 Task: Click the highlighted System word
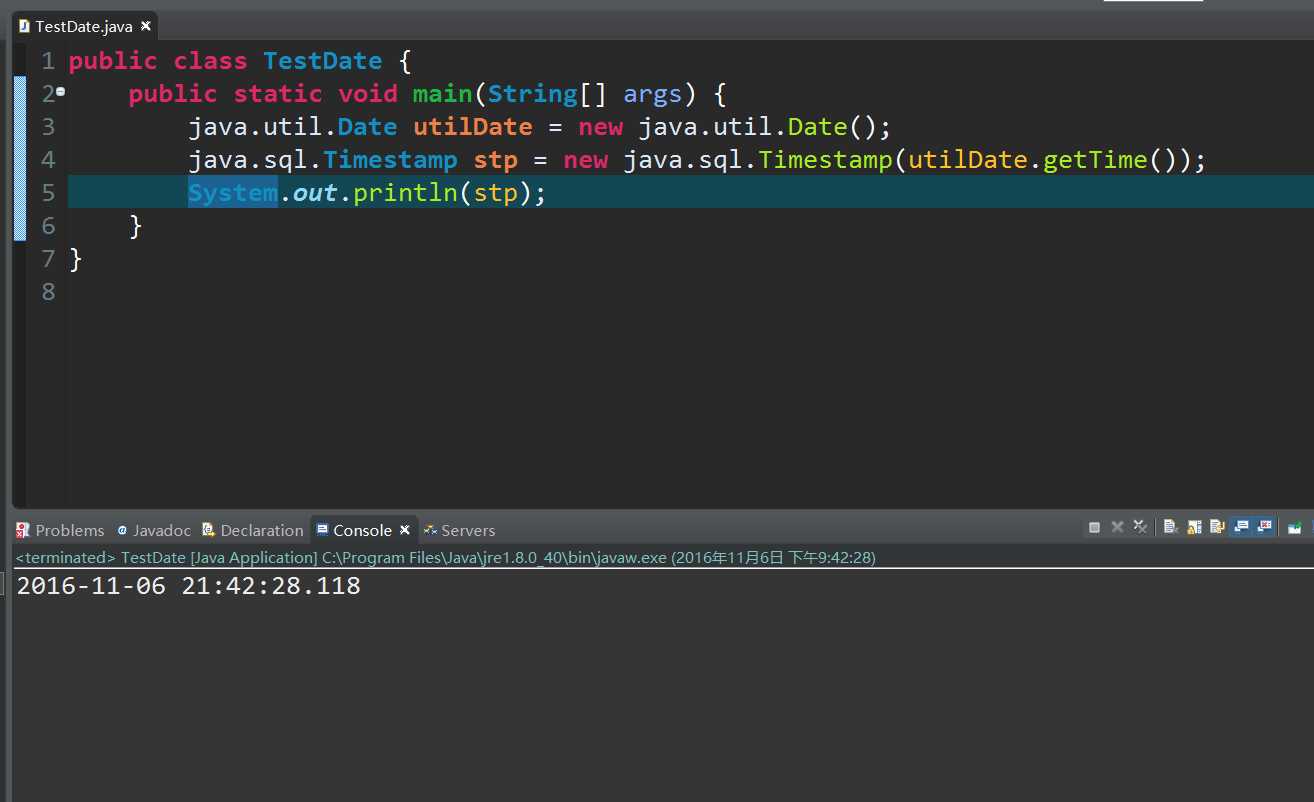coord(233,193)
